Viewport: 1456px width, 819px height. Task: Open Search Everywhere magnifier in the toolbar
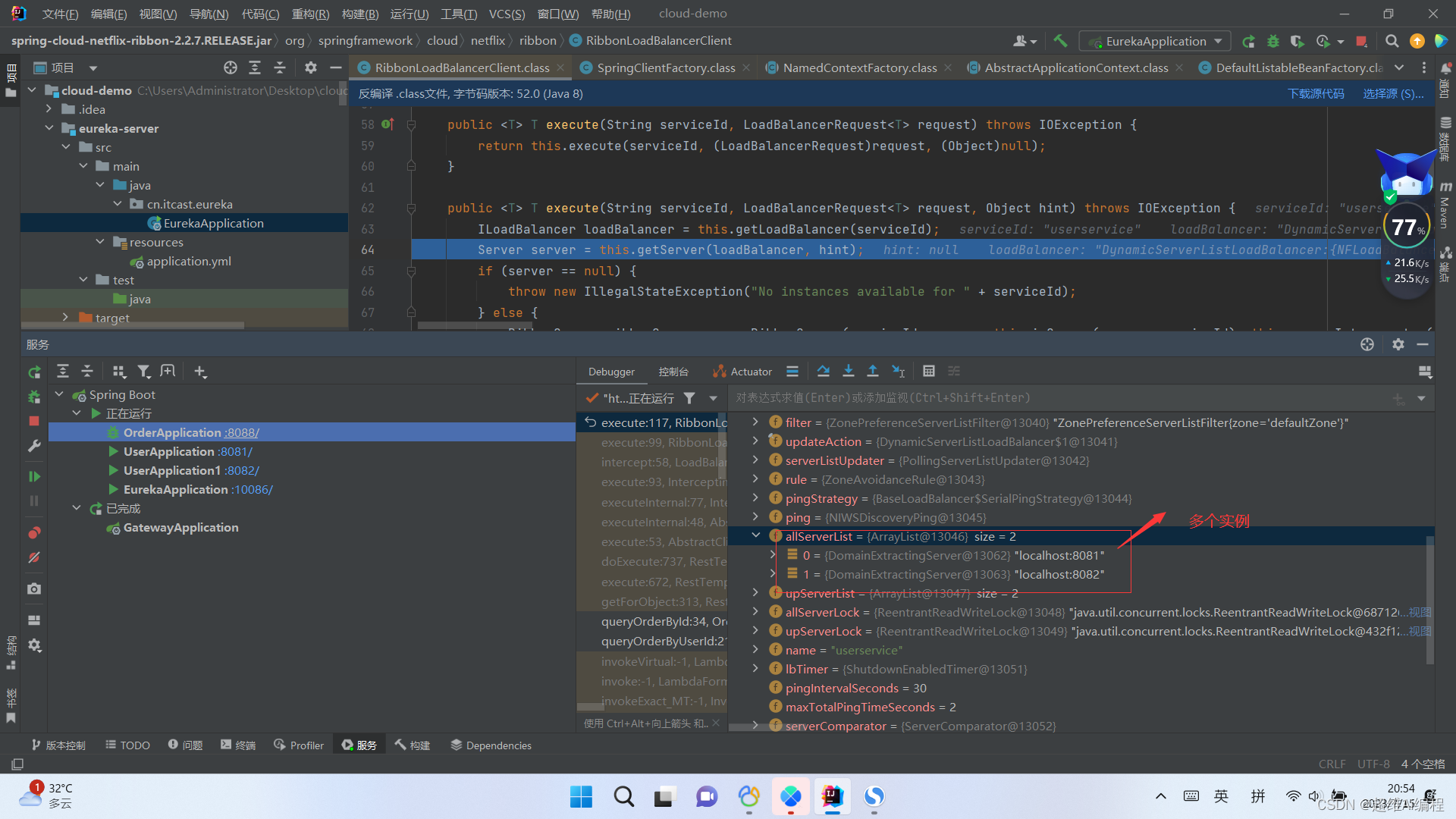tap(1392, 41)
